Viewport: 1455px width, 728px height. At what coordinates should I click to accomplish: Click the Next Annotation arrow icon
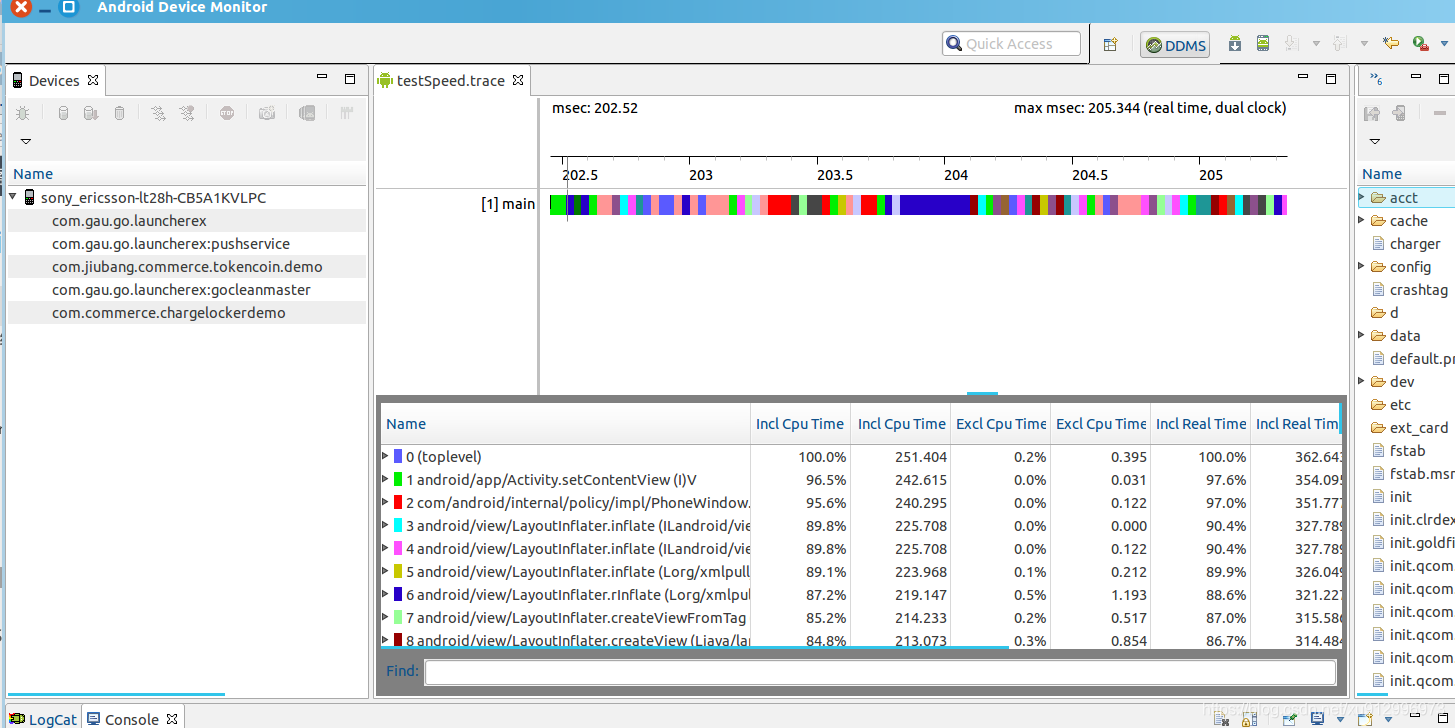1291,44
